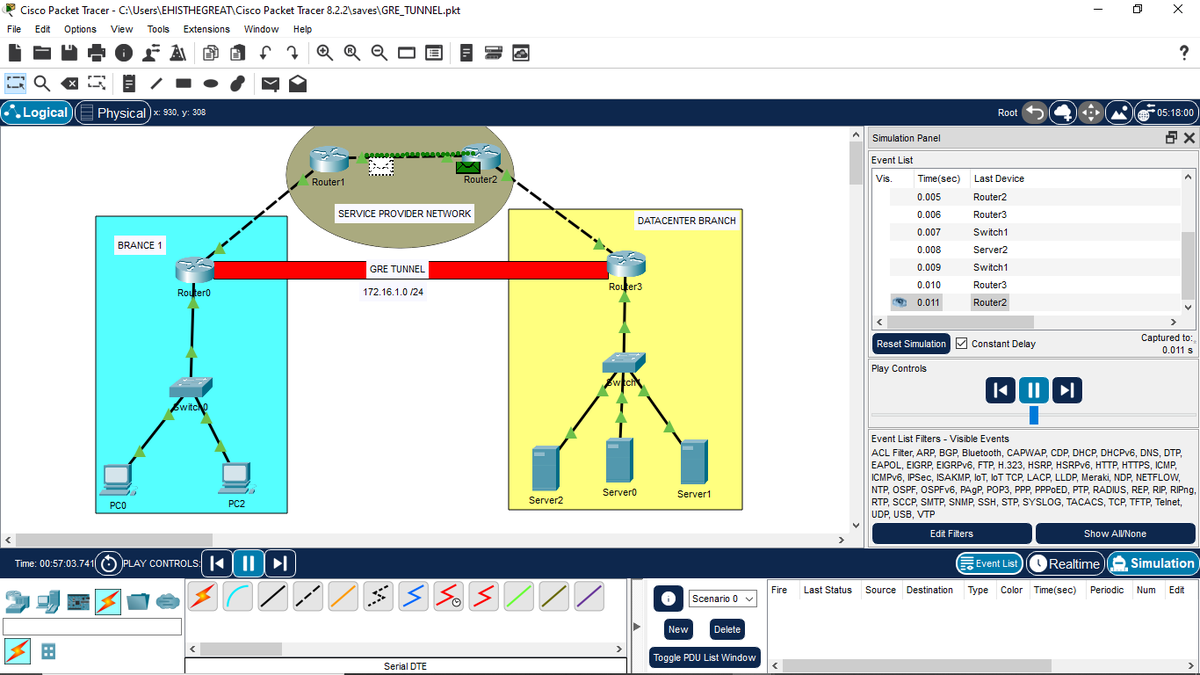This screenshot has height=675, width=1200.
Task: Click the Server0 device
Action: pos(620,463)
